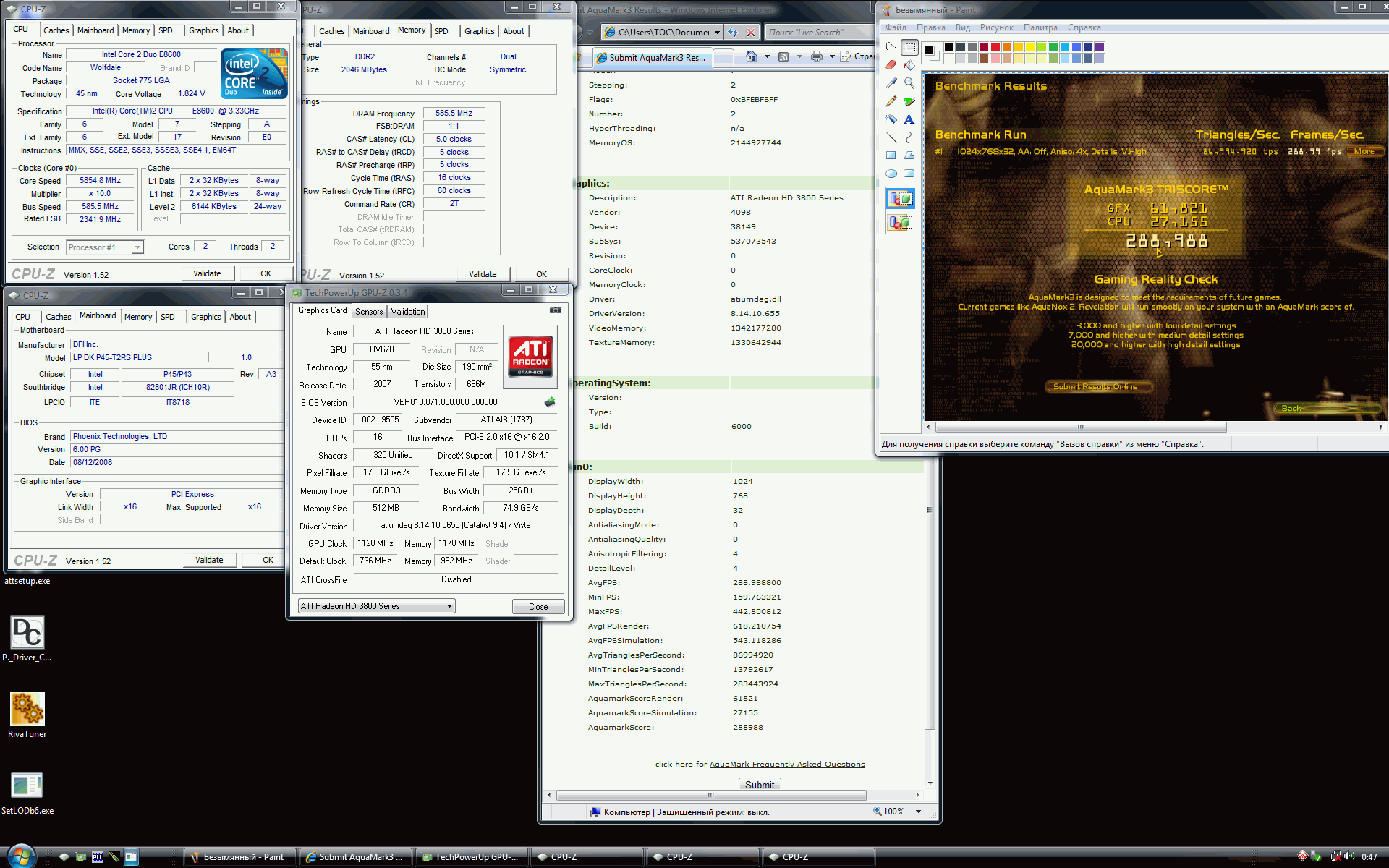Open the Print dropdown arrow in IE
The height and width of the screenshot is (868, 1389).
pyautogui.click(x=832, y=56)
